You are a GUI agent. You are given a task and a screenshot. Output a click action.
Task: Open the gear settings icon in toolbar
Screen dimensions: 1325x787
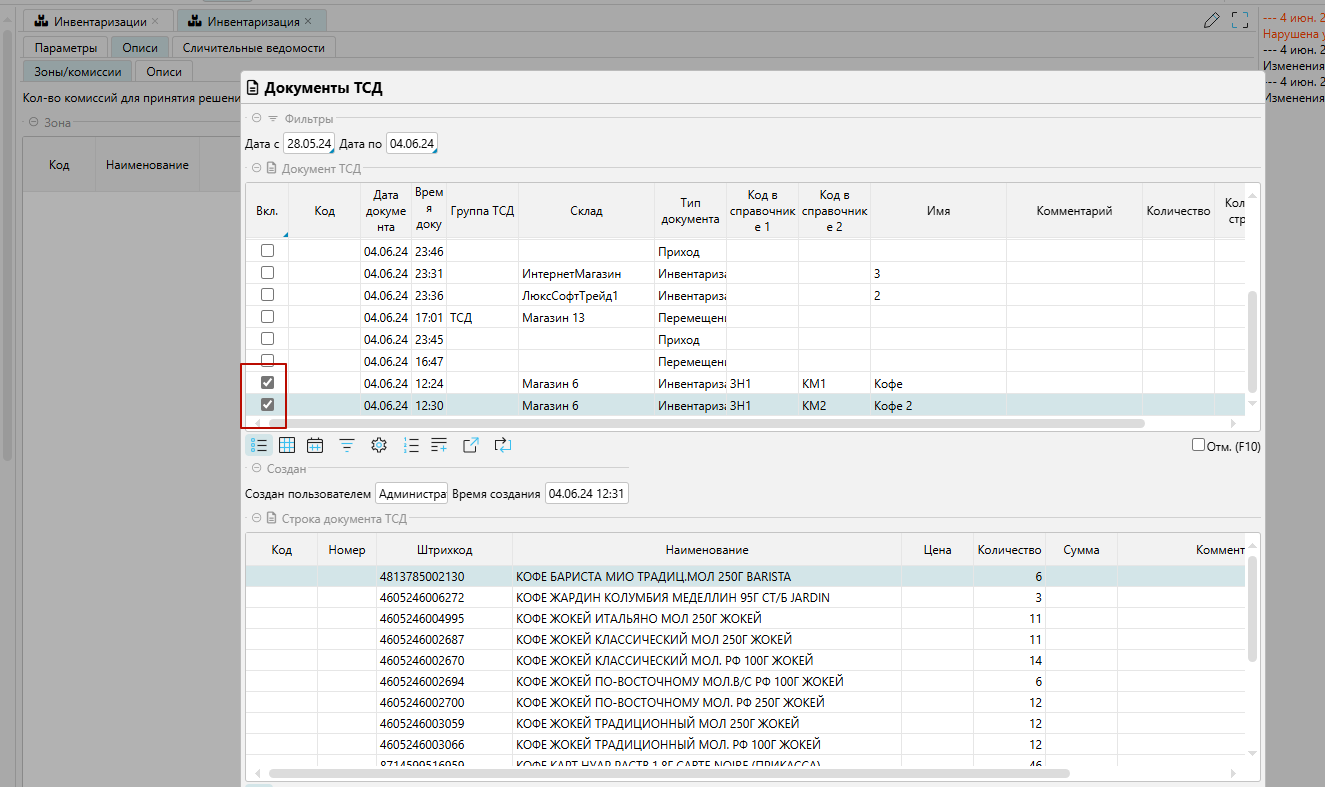(x=378, y=446)
